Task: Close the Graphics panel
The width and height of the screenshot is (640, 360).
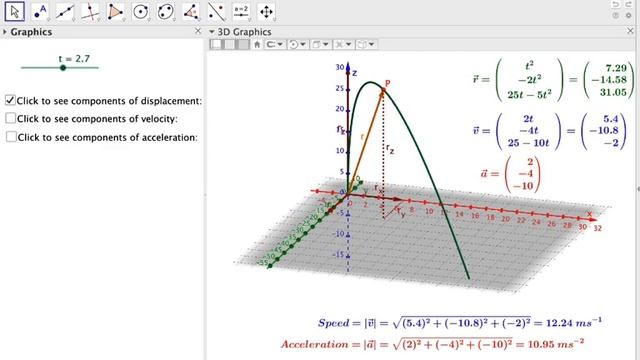Action: [x=198, y=31]
